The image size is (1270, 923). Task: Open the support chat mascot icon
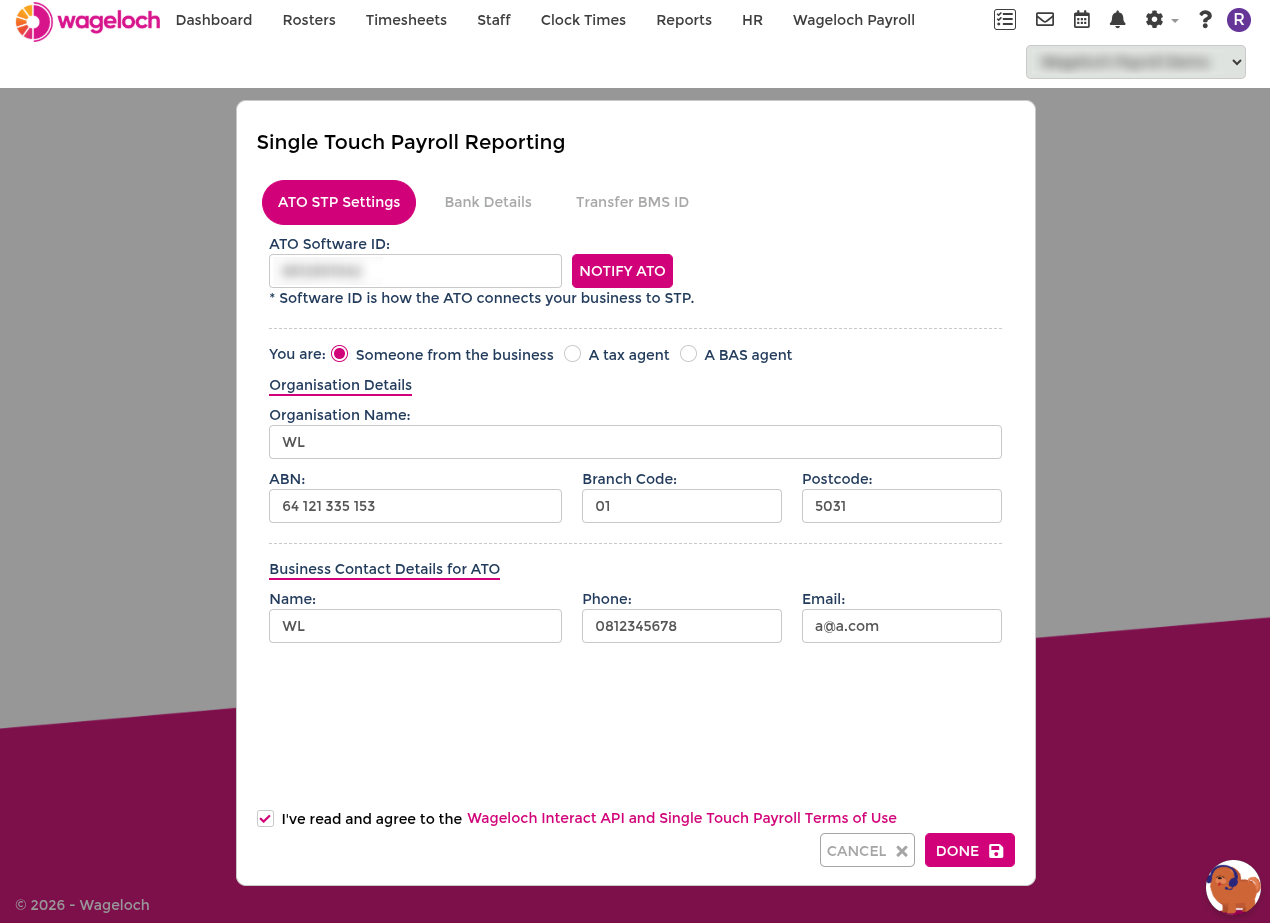pyautogui.click(x=1233, y=887)
